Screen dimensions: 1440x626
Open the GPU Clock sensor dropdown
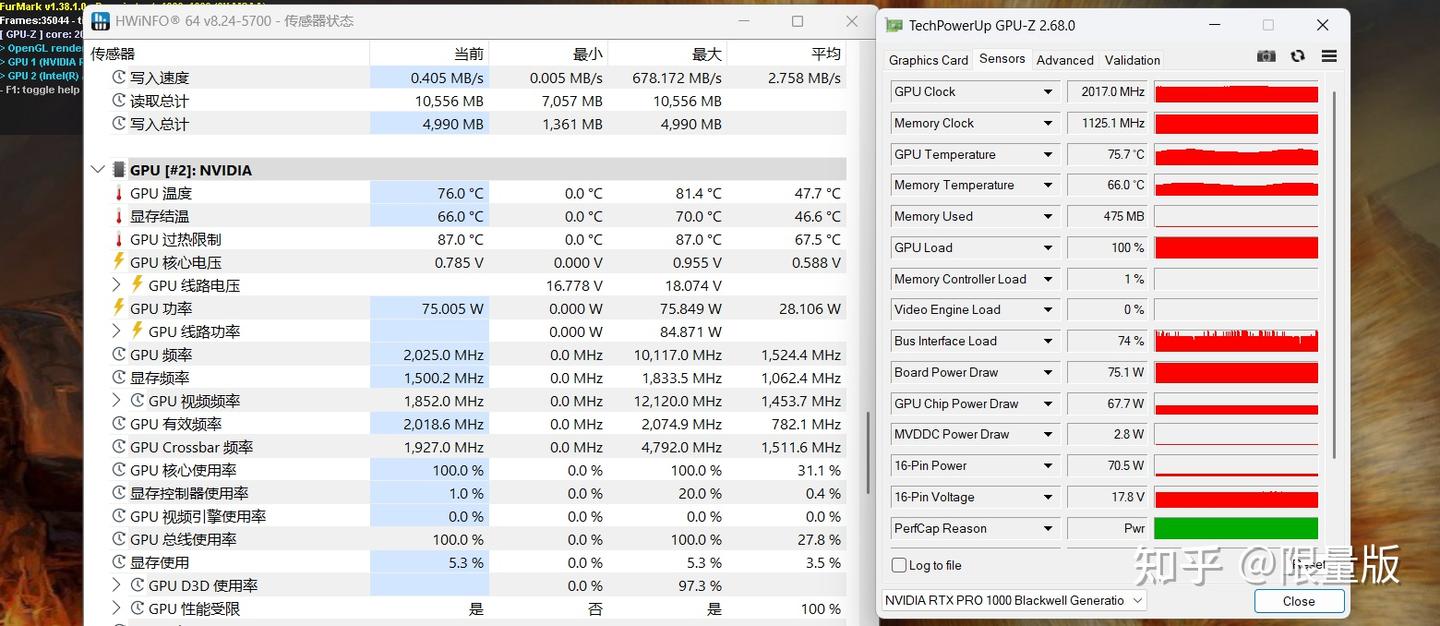(1048, 92)
